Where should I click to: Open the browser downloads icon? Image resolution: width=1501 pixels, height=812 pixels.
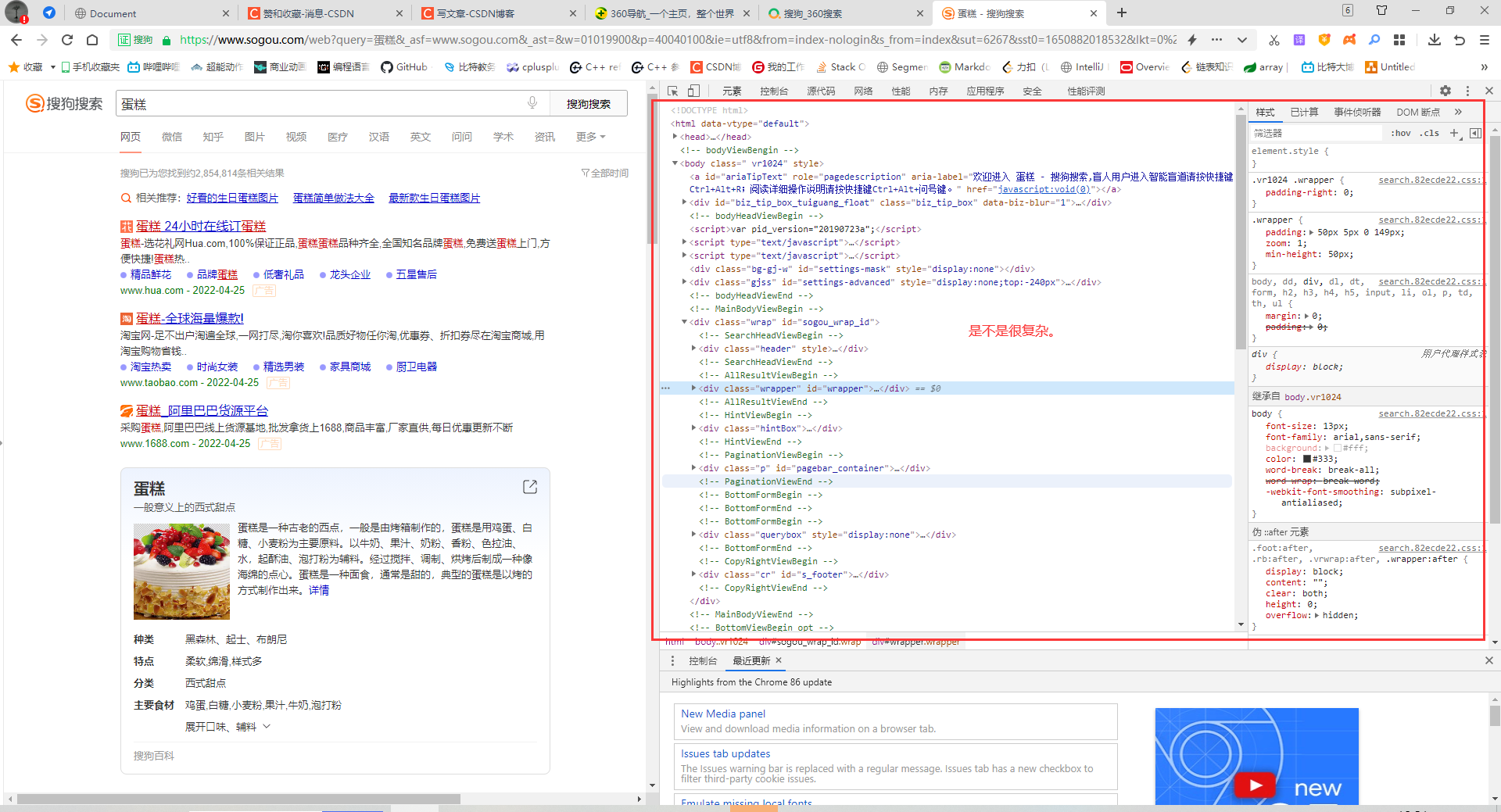(x=1435, y=40)
